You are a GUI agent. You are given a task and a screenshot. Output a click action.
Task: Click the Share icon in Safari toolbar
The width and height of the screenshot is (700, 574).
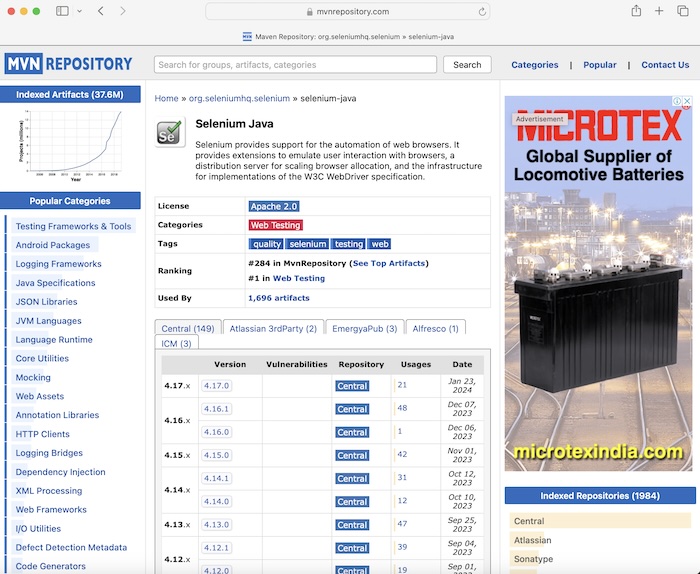[636, 11]
